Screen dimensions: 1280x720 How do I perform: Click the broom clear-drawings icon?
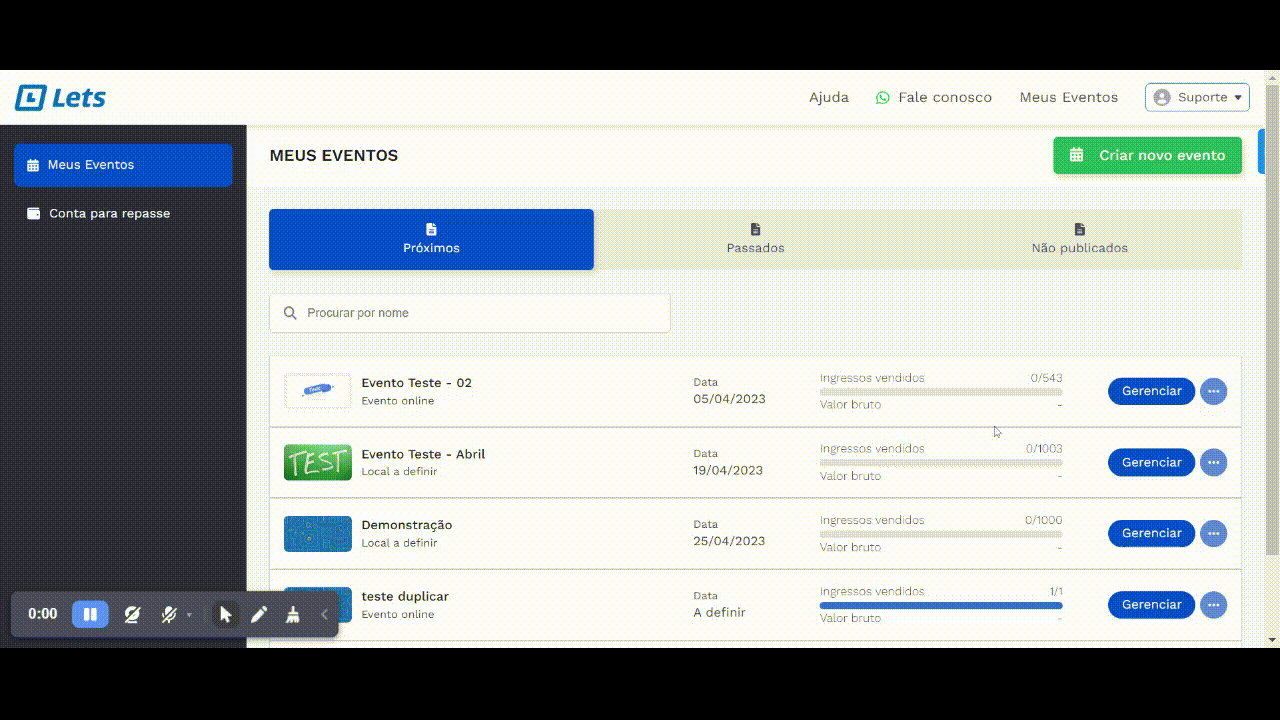click(x=292, y=614)
